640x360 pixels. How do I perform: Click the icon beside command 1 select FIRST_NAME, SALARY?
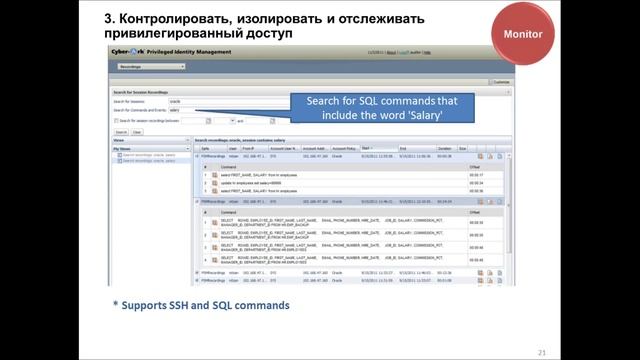(x=215, y=175)
